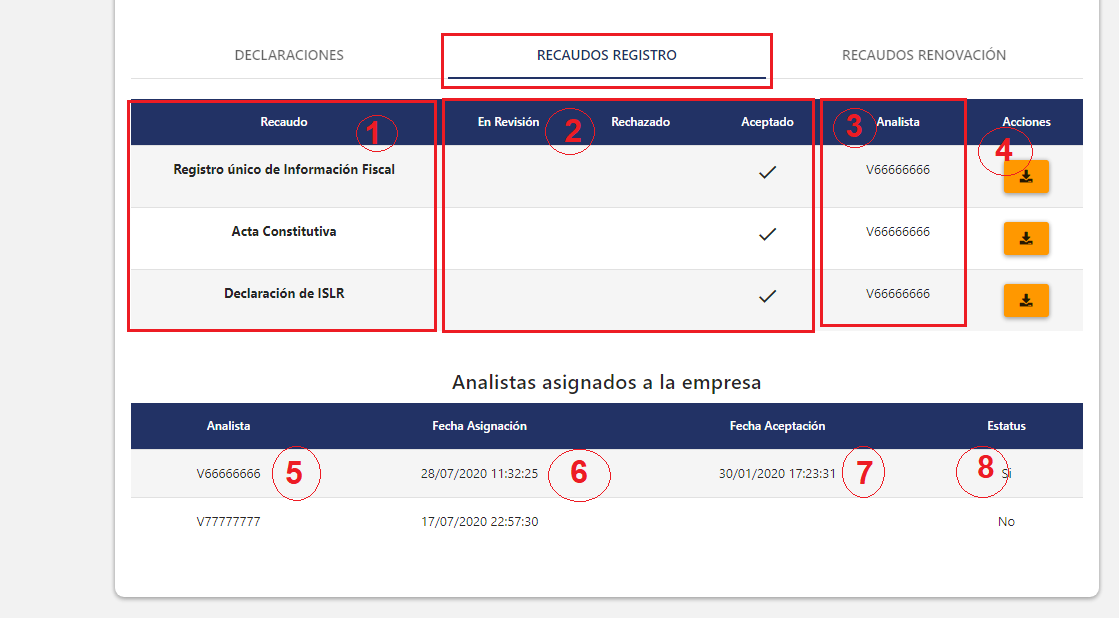Click the Acciones column header

coord(1026,122)
